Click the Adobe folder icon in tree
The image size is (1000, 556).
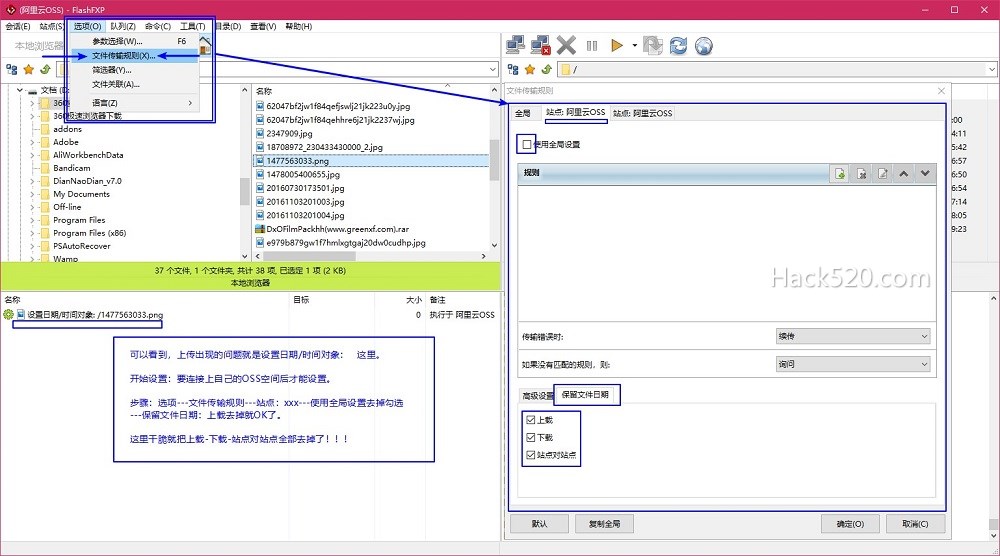click(45, 142)
